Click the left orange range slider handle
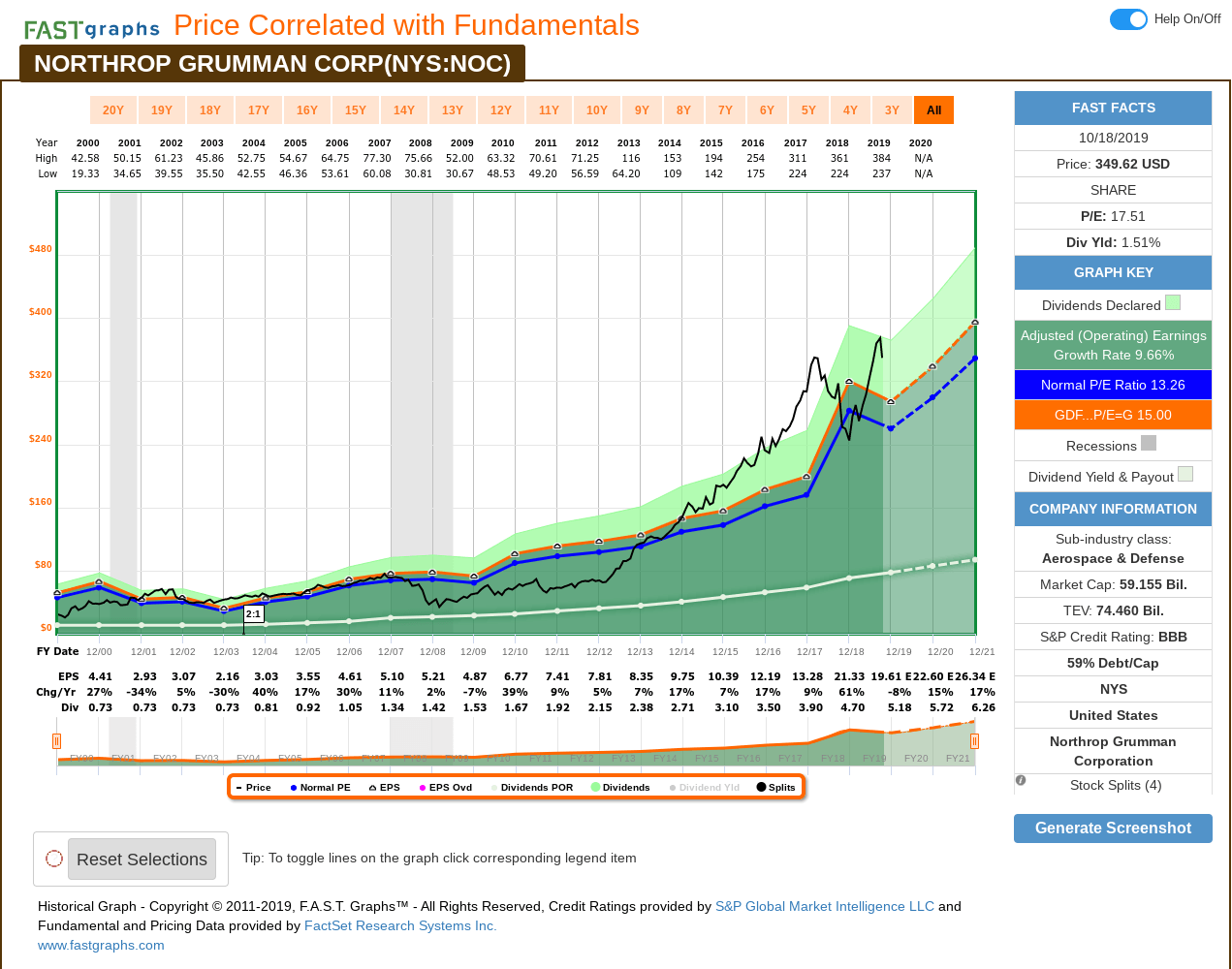 [x=56, y=741]
